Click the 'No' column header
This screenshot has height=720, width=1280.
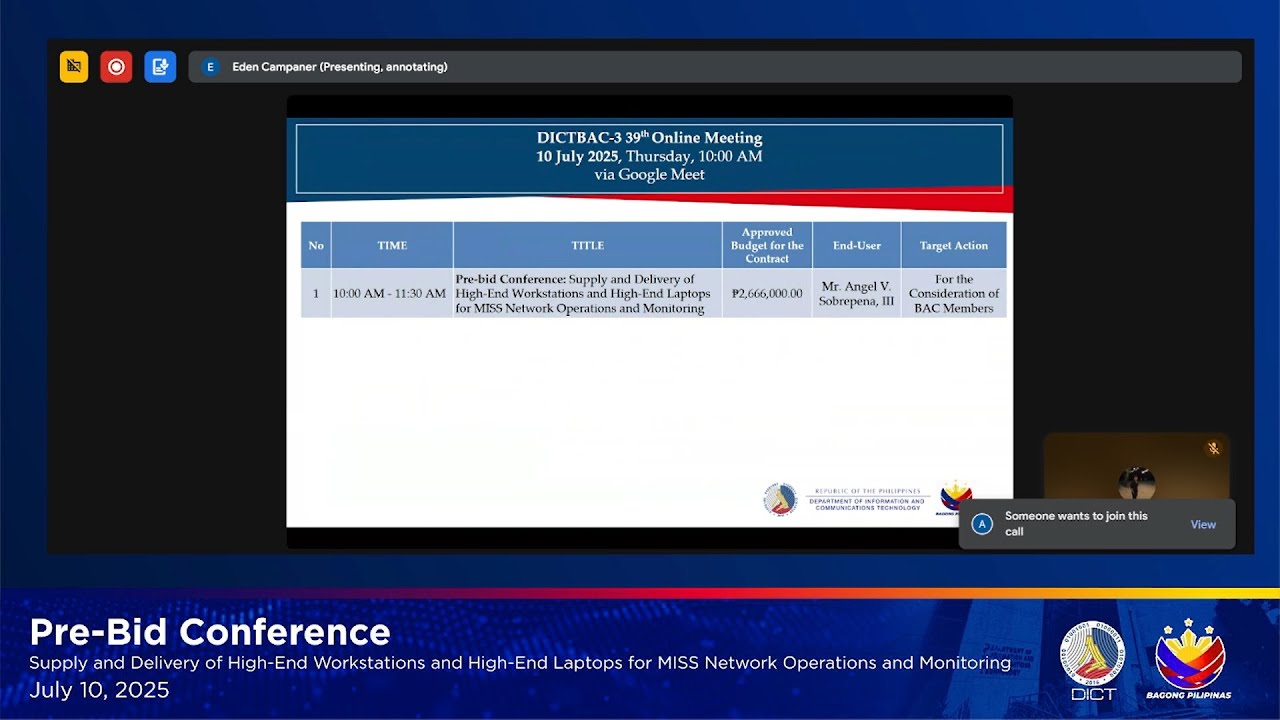point(316,245)
